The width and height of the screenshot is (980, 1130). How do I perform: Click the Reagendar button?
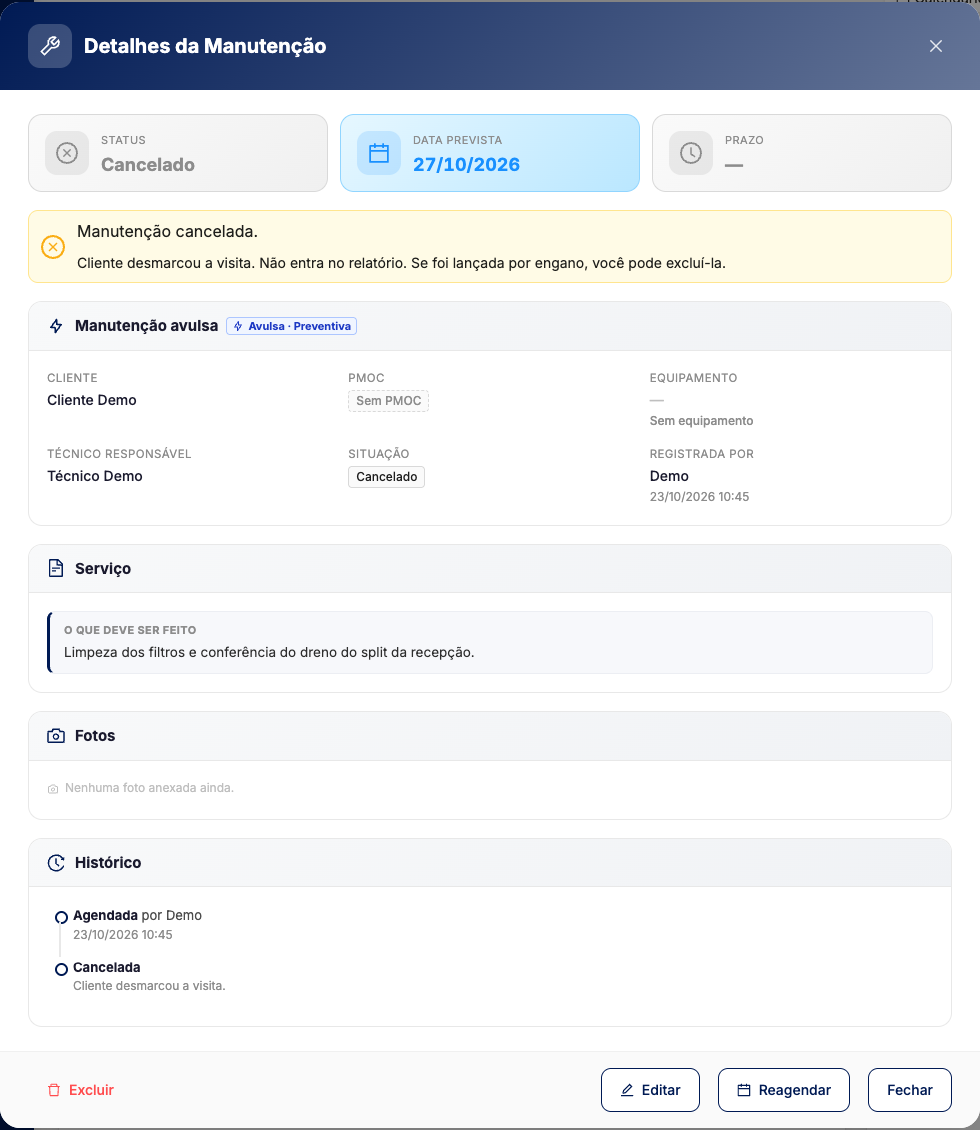783,1090
